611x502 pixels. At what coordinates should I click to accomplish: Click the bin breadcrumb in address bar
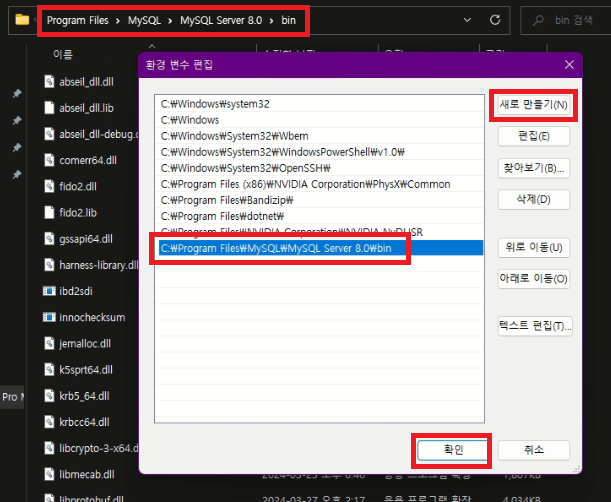(288, 20)
